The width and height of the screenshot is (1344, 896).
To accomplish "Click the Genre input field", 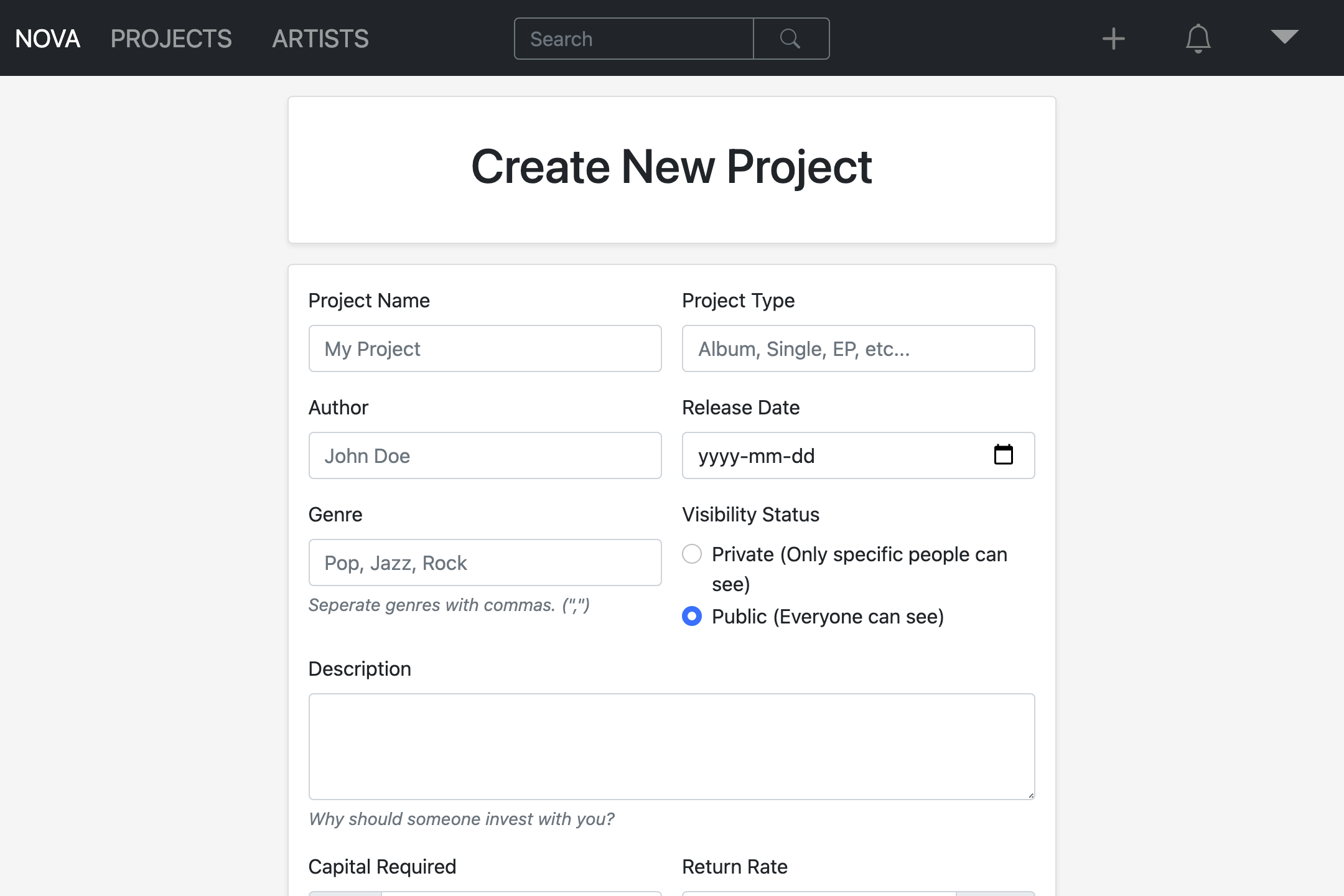I will (x=485, y=562).
